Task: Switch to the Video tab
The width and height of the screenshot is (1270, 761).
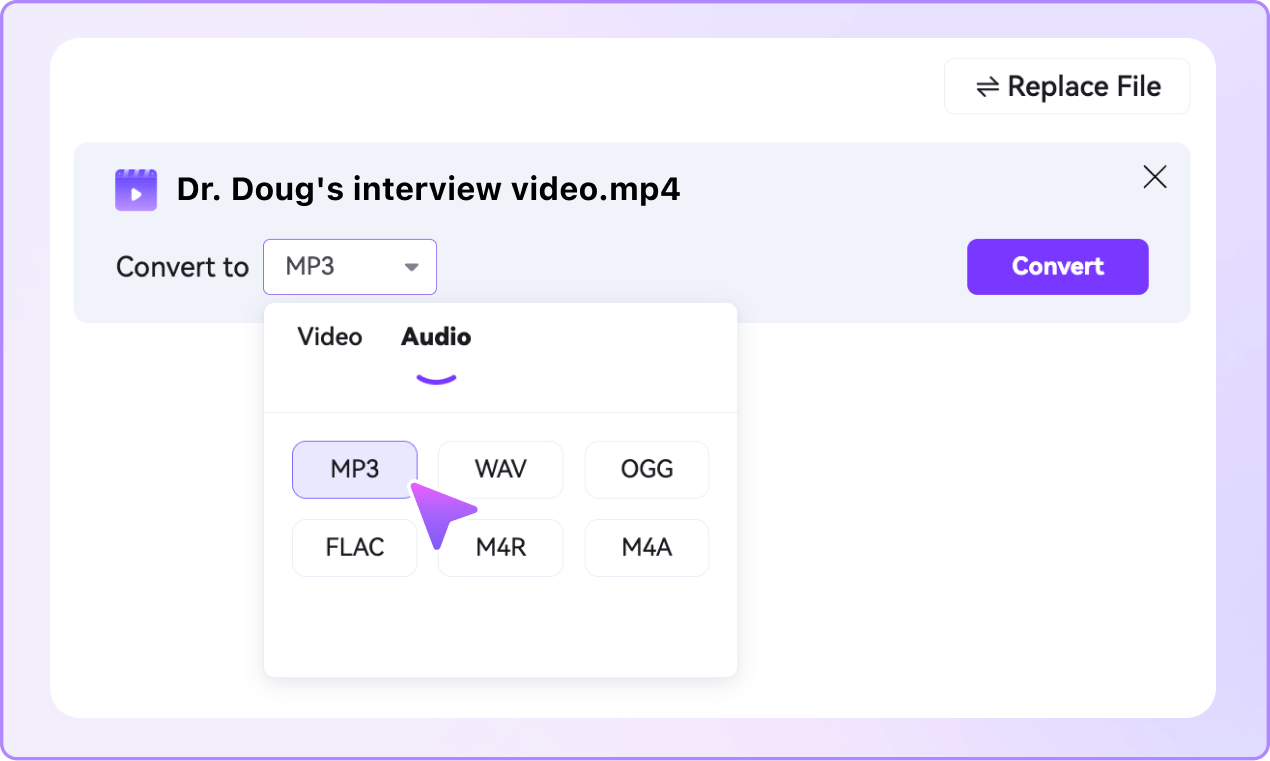Action: pos(329,337)
